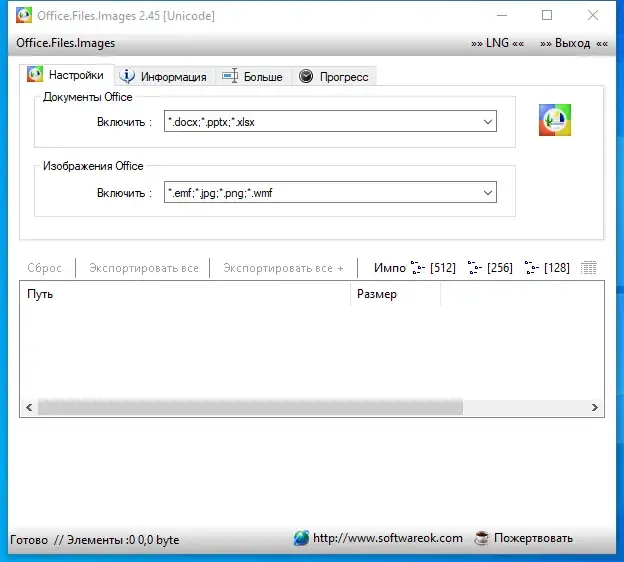Open the LNG language menu
The width and height of the screenshot is (624, 562).
point(497,43)
